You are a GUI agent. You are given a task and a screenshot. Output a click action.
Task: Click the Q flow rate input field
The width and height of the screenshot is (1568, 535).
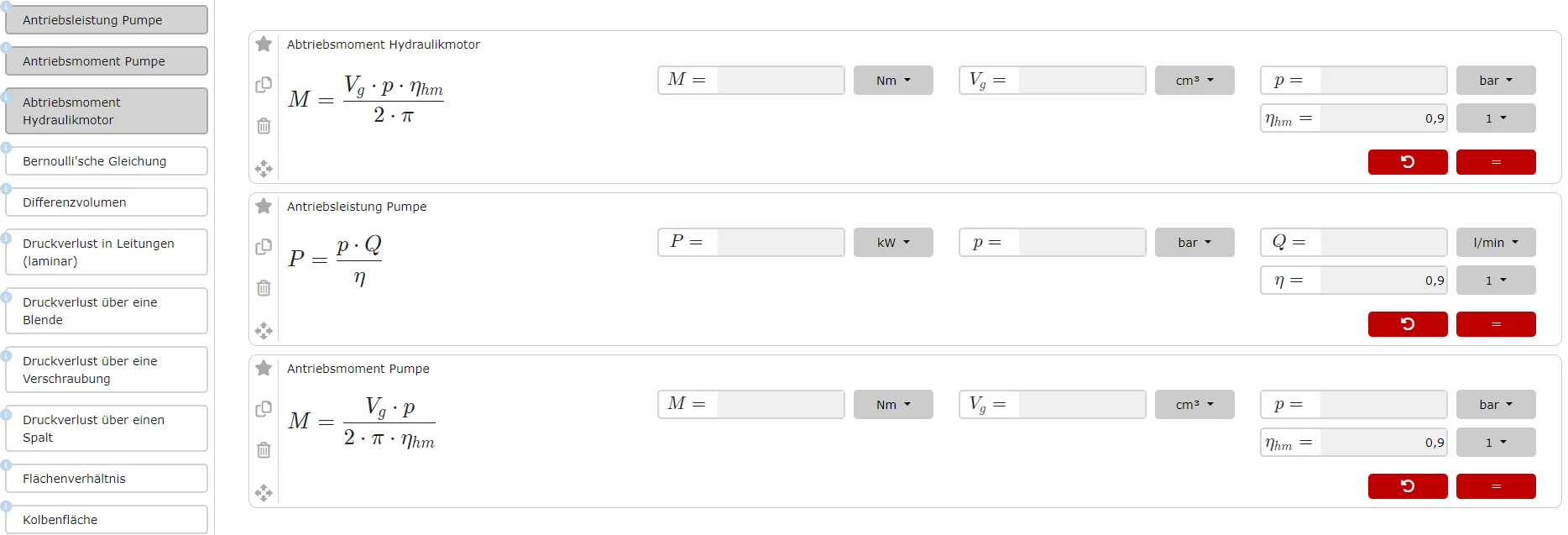tap(1382, 243)
